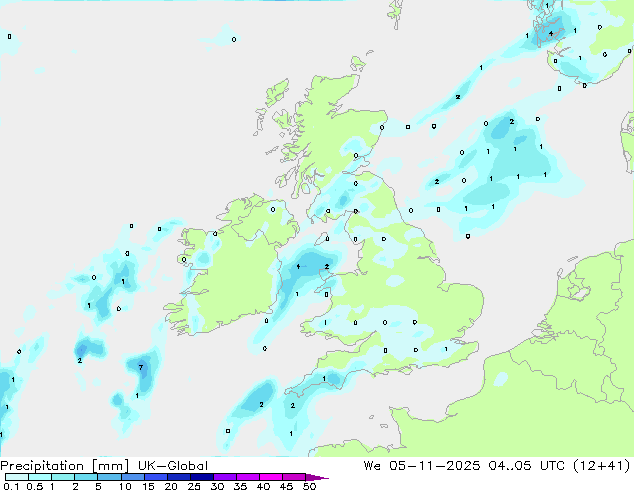This screenshot has height=490, width=634.
Task: Click the date "We 05-11-2025"
Action: pos(422,465)
